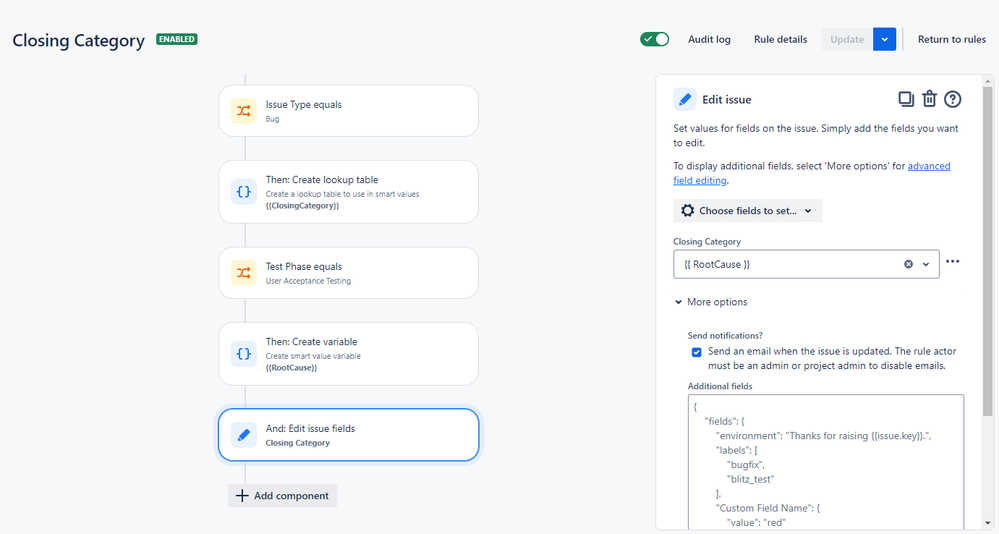The image size is (999, 534).
Task: Delete the Edit issue component via trash icon
Action: point(930,99)
